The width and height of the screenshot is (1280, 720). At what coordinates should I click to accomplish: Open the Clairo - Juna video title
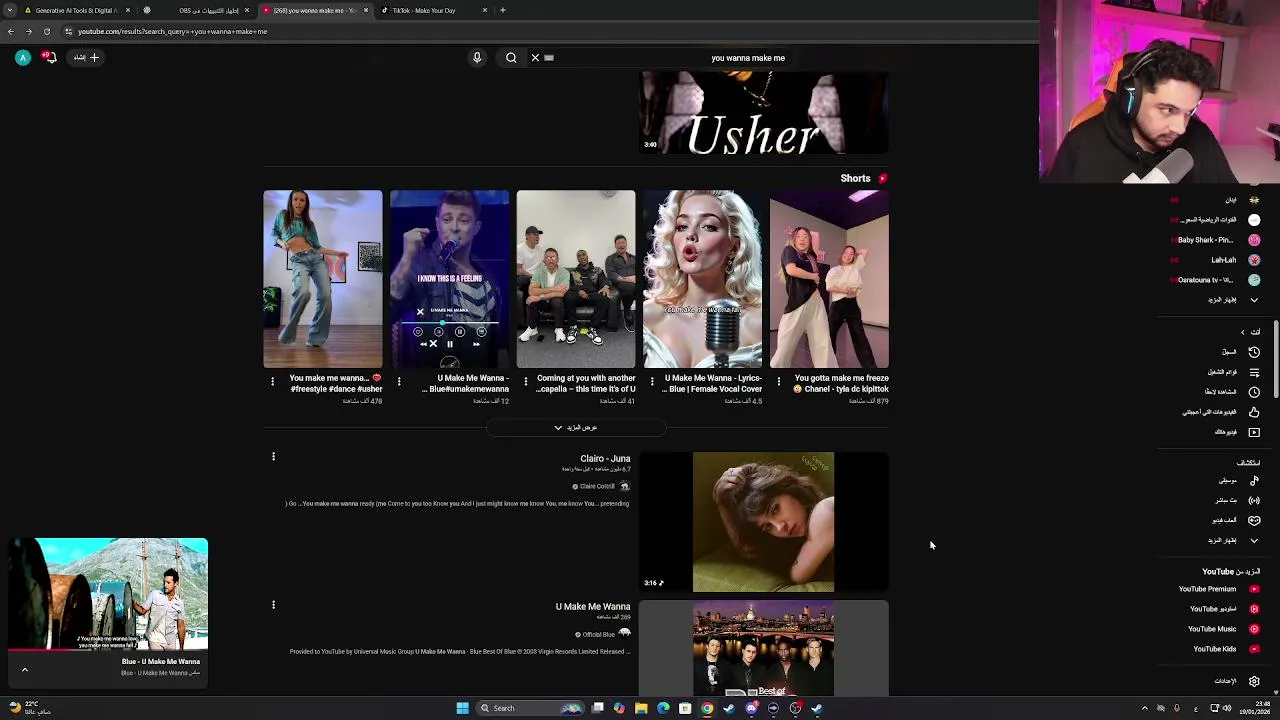[x=605, y=458]
